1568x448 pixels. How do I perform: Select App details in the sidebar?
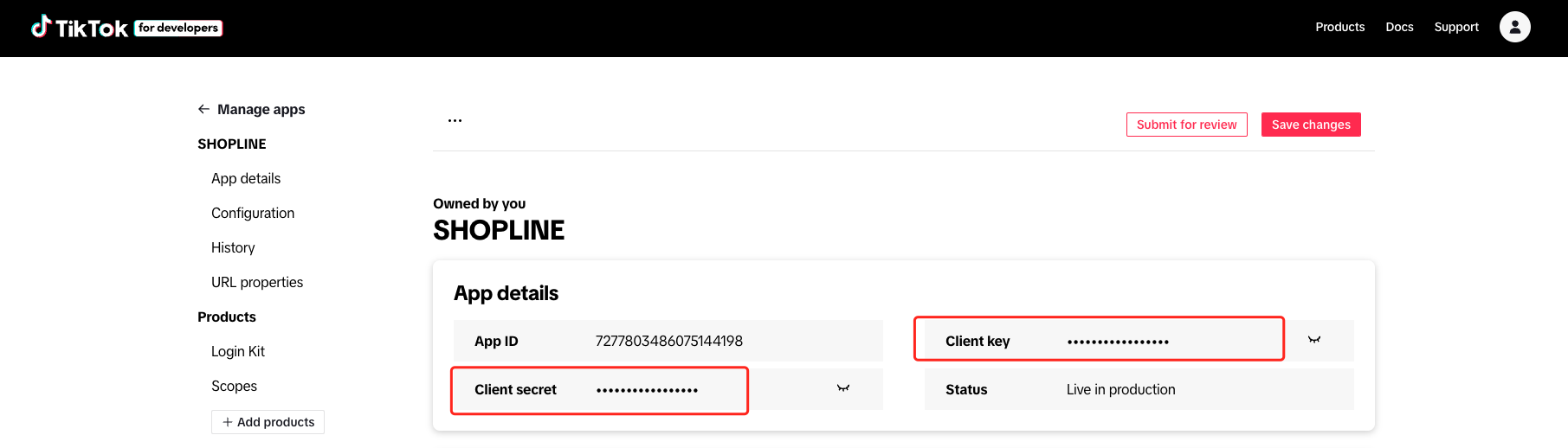[246, 178]
